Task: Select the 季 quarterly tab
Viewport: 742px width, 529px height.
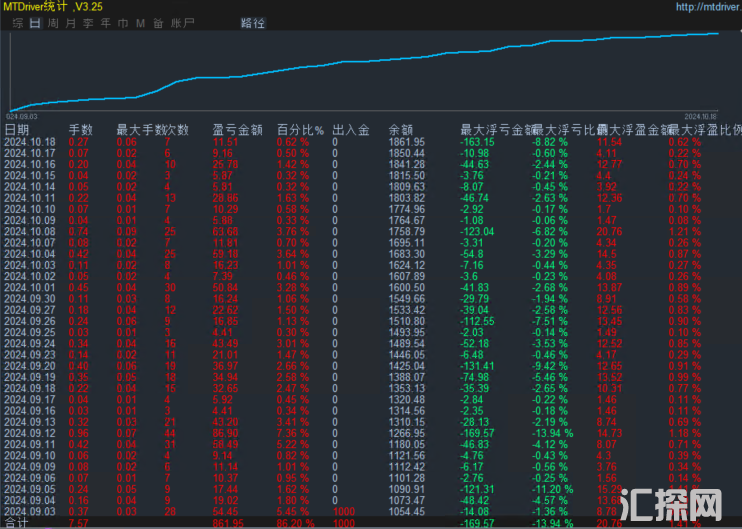Action: coord(86,22)
